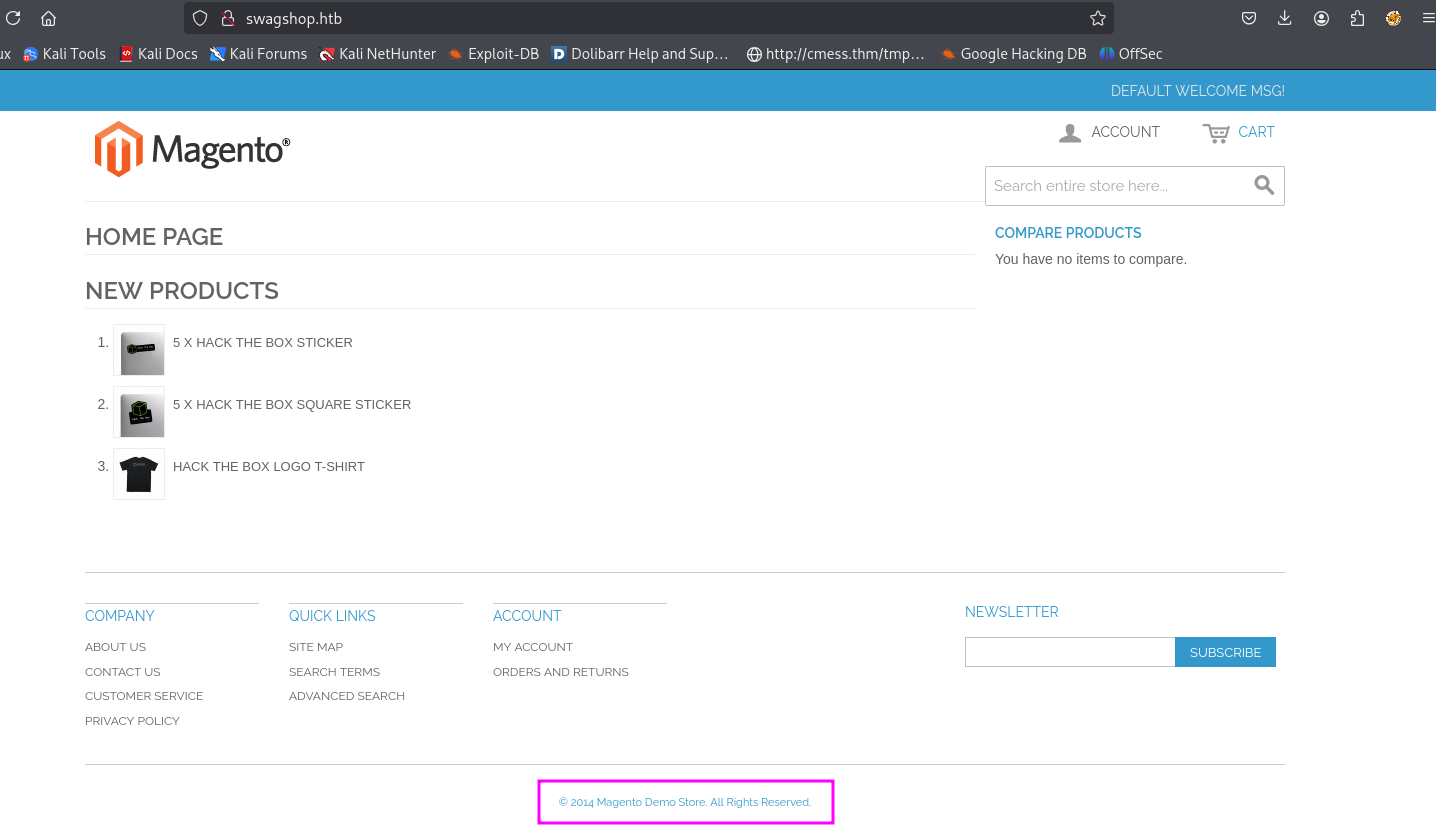
Task: Open the ACCOUNT menu in the header
Action: pyautogui.click(x=1109, y=132)
